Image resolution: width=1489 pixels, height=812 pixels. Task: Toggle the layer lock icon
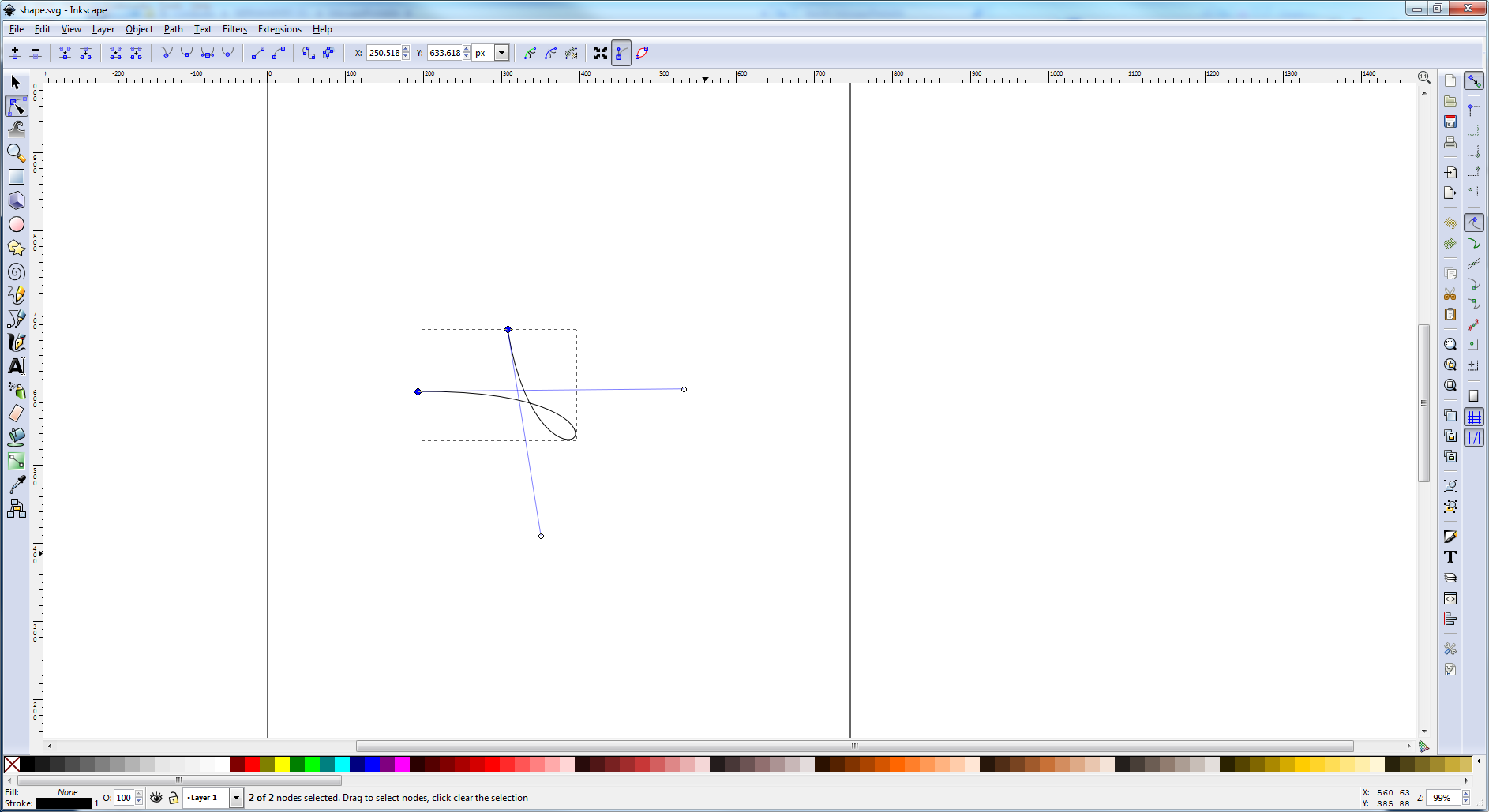point(174,798)
